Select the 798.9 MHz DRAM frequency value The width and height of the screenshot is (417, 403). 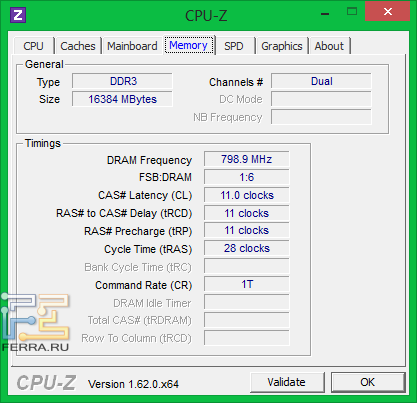pos(247,159)
